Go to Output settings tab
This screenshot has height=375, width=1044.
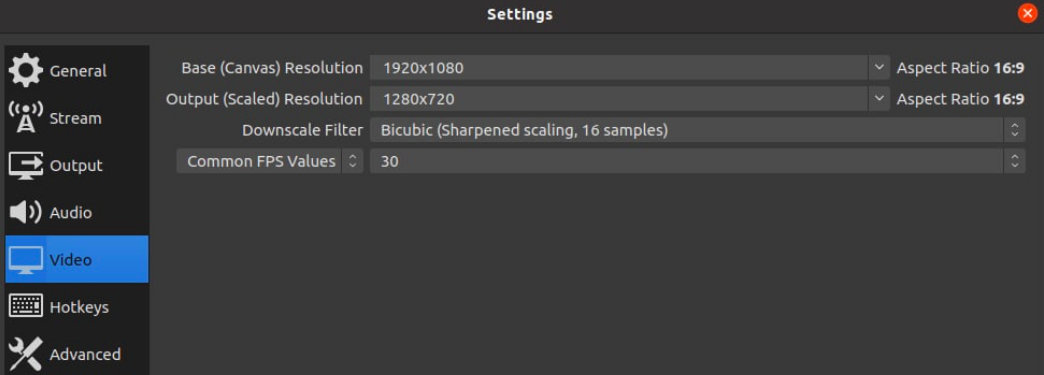77,165
